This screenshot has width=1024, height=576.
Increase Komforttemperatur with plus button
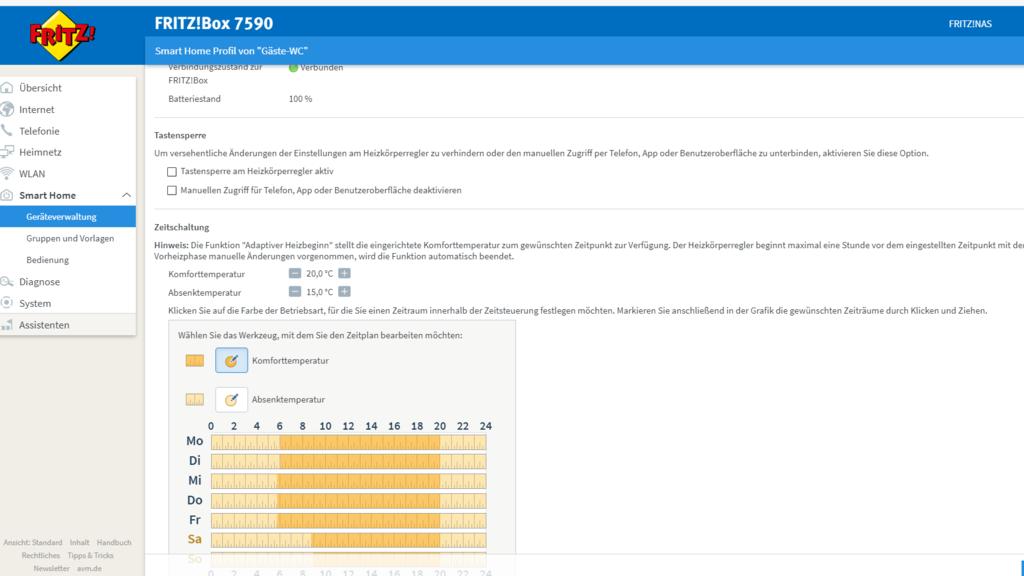click(x=344, y=274)
